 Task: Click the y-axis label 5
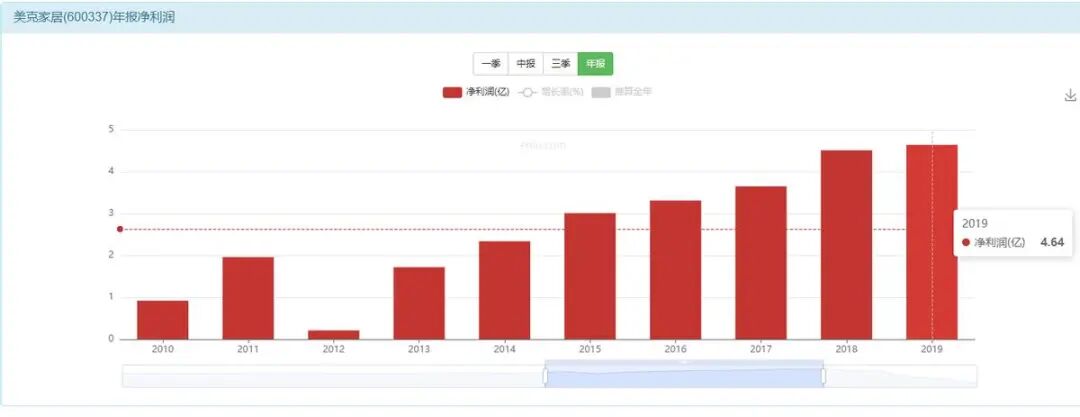pos(112,130)
